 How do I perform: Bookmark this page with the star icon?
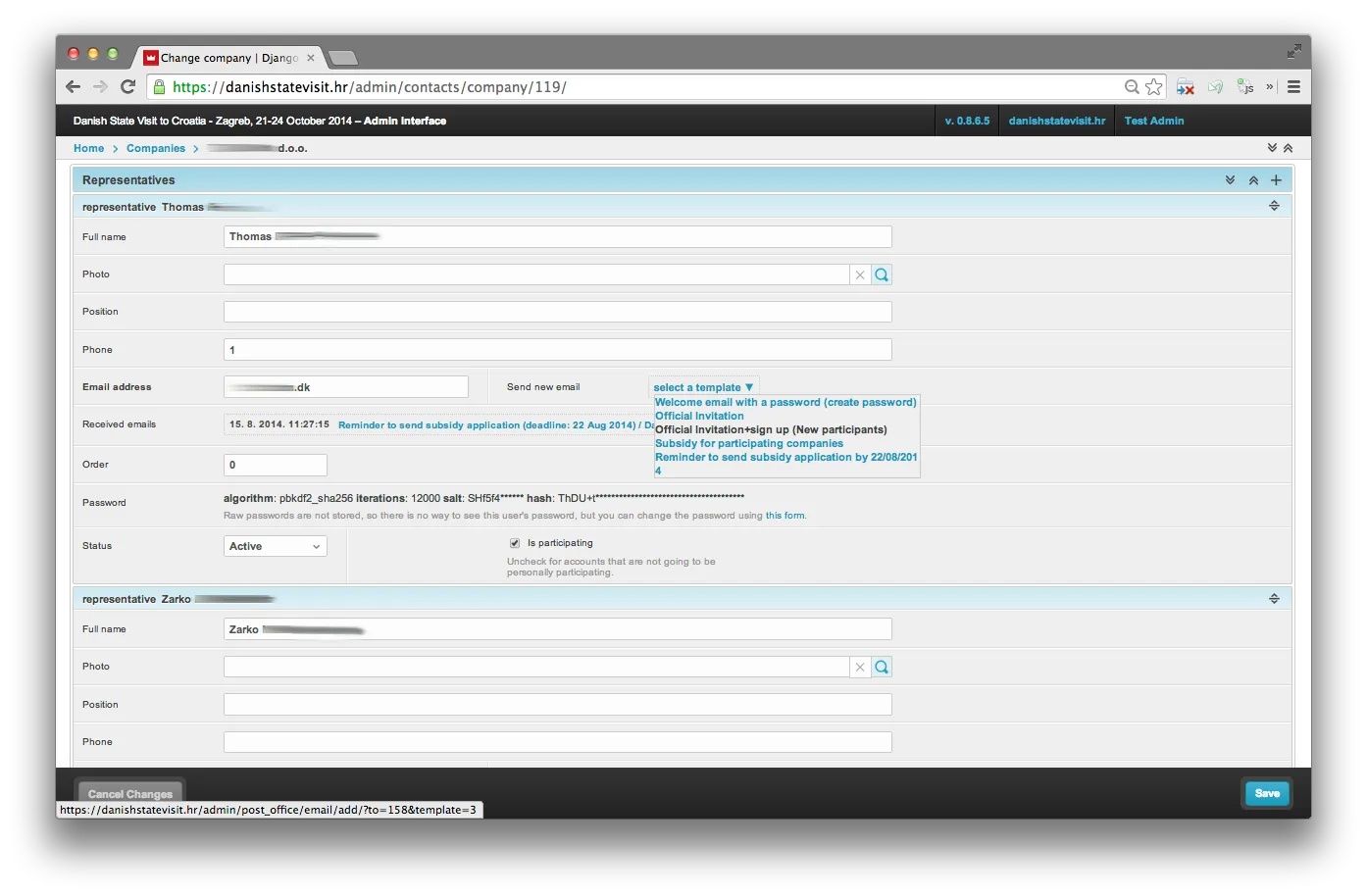pos(1154,87)
